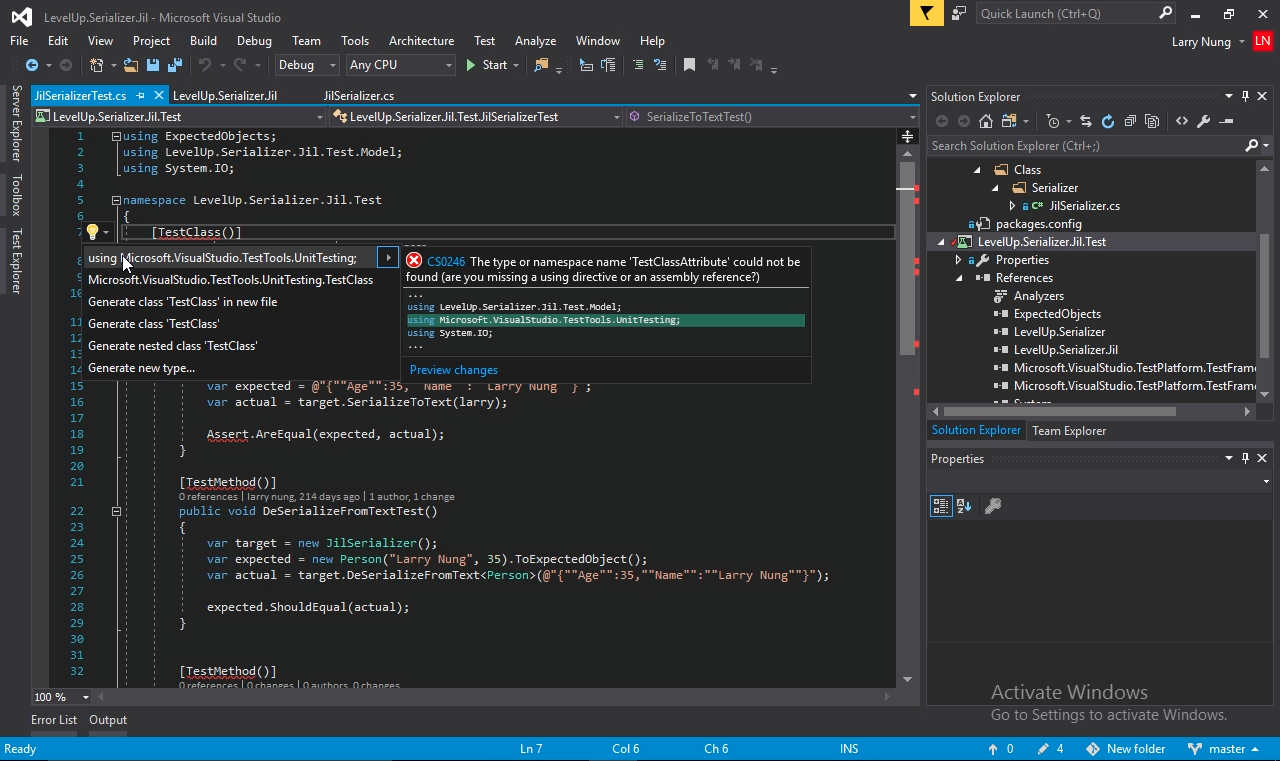Click the Navigate Backward arrow in main toolbar
Image resolution: width=1280 pixels, height=761 pixels.
point(32,65)
